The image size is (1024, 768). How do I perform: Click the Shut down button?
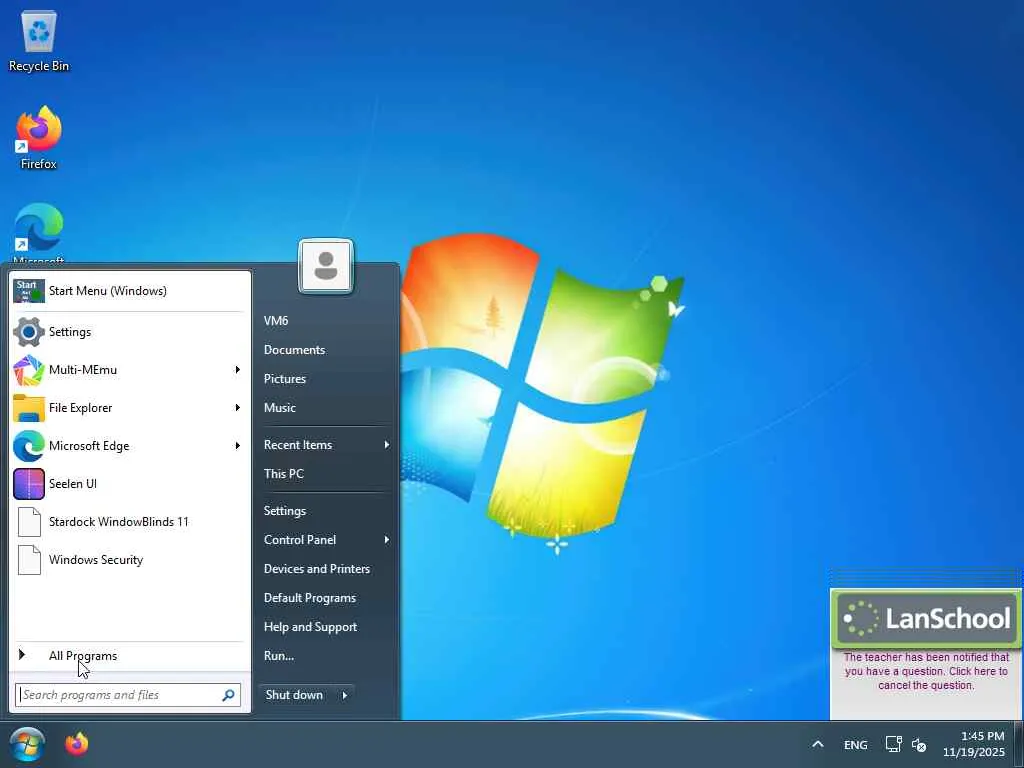point(297,695)
